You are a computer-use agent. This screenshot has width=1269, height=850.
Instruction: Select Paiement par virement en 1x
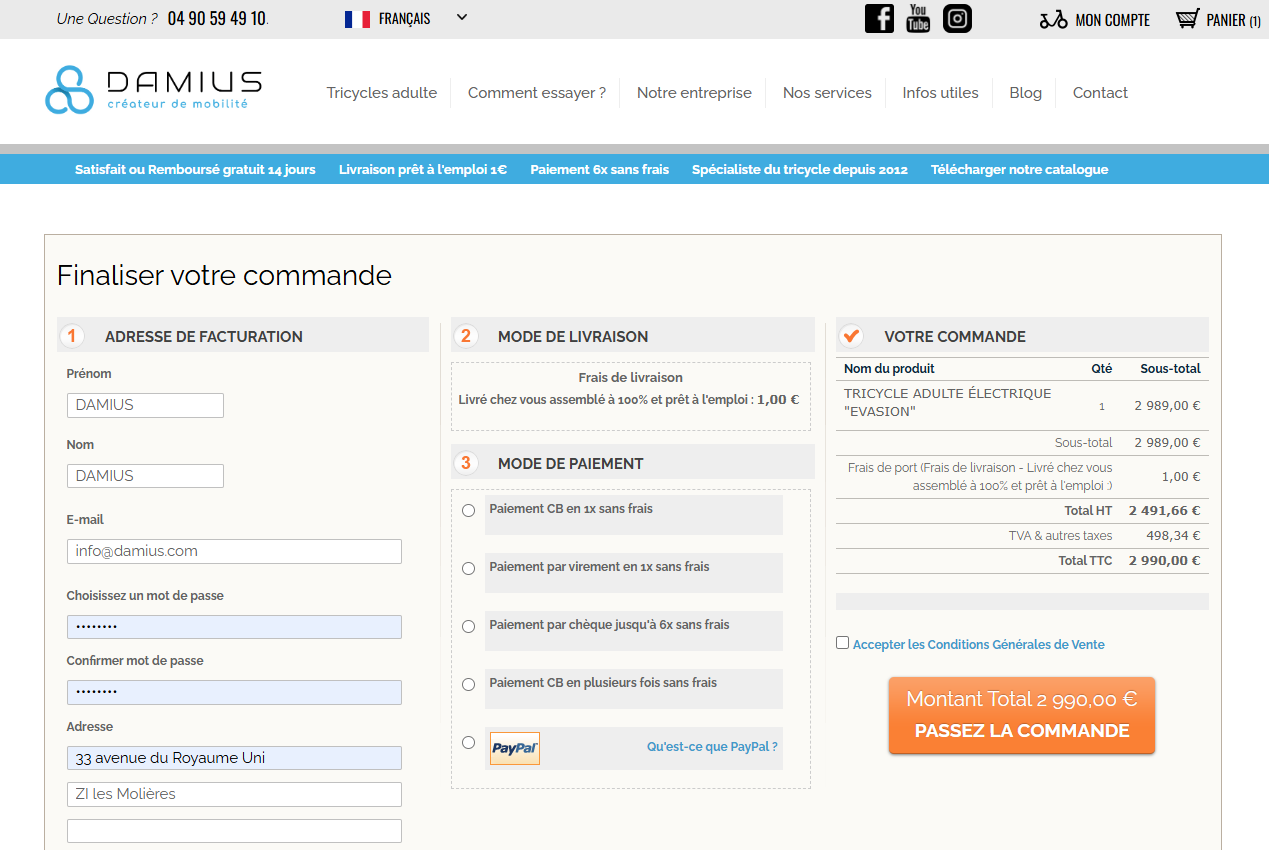click(x=468, y=568)
